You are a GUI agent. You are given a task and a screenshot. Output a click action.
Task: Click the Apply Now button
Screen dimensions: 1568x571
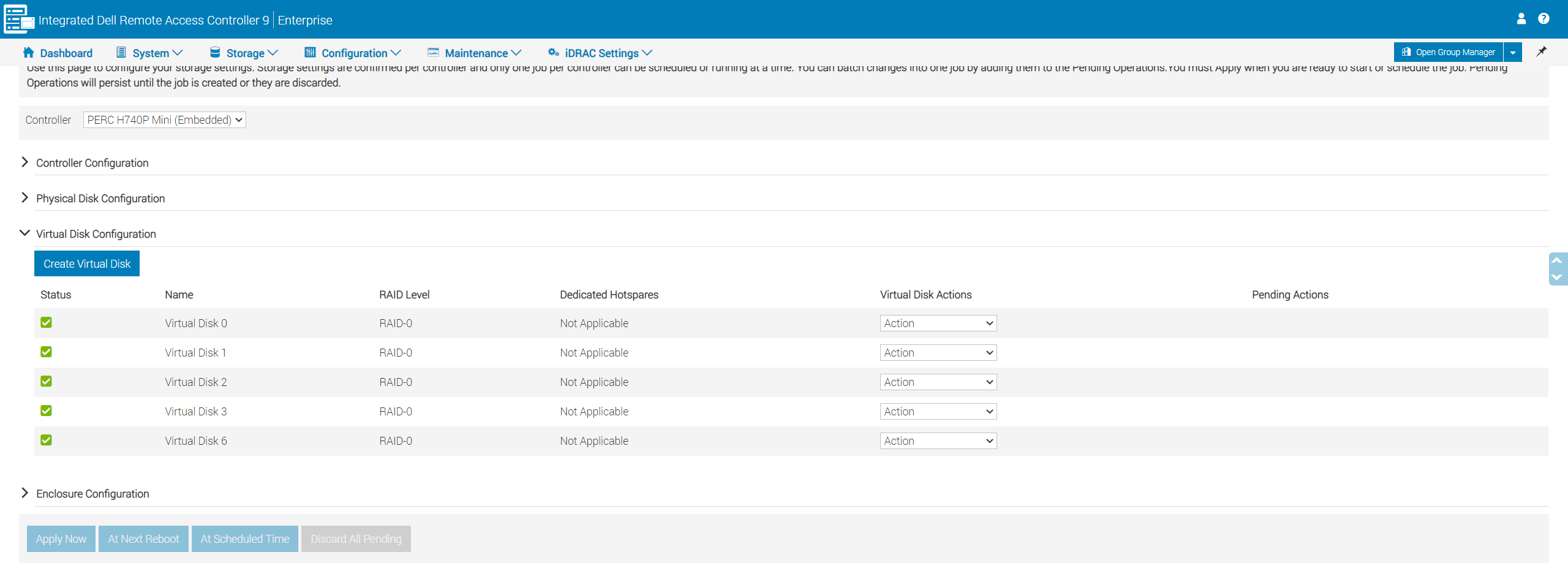[x=61, y=539]
